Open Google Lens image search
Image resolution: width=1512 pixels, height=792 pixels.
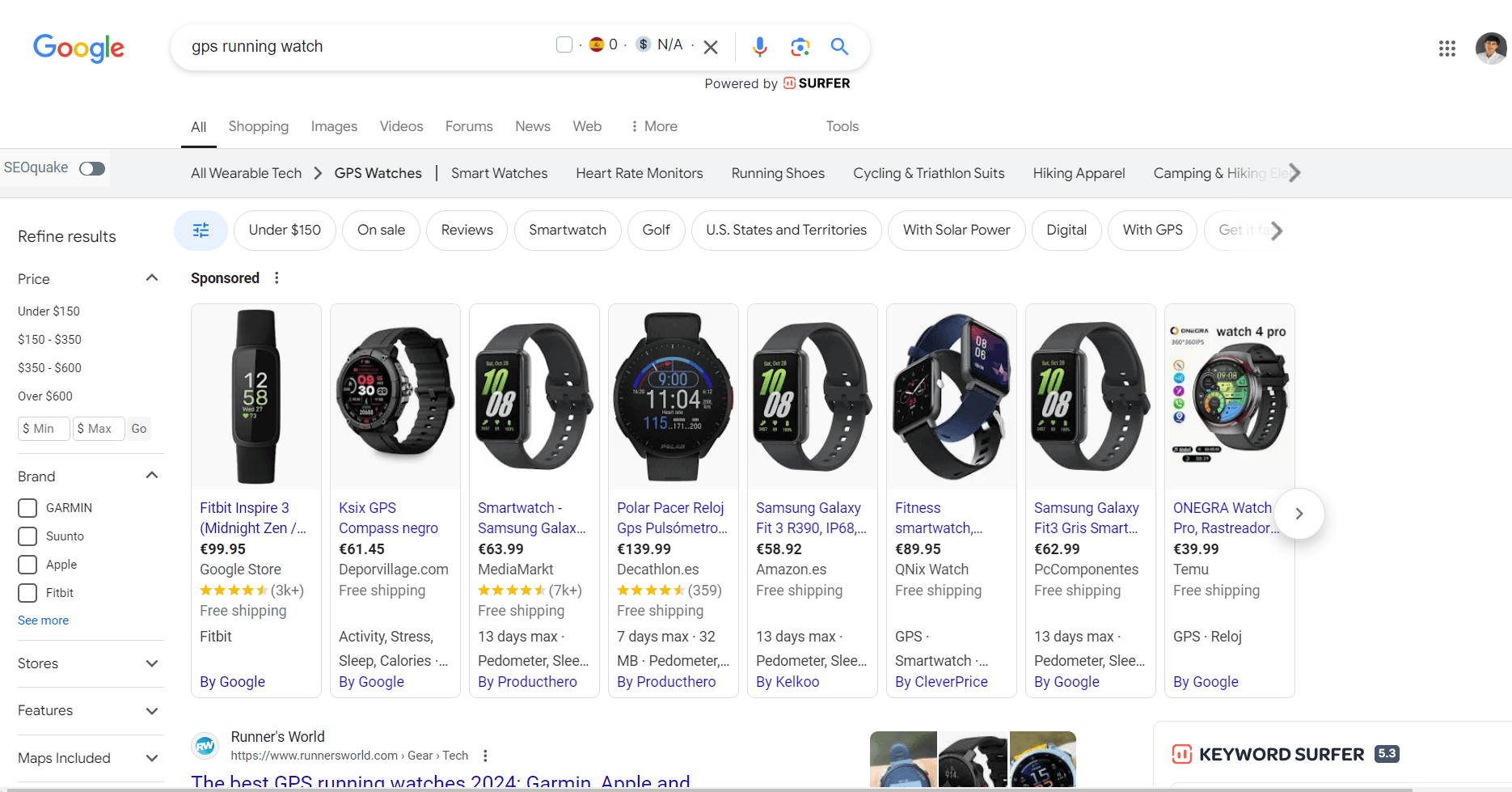(x=800, y=47)
